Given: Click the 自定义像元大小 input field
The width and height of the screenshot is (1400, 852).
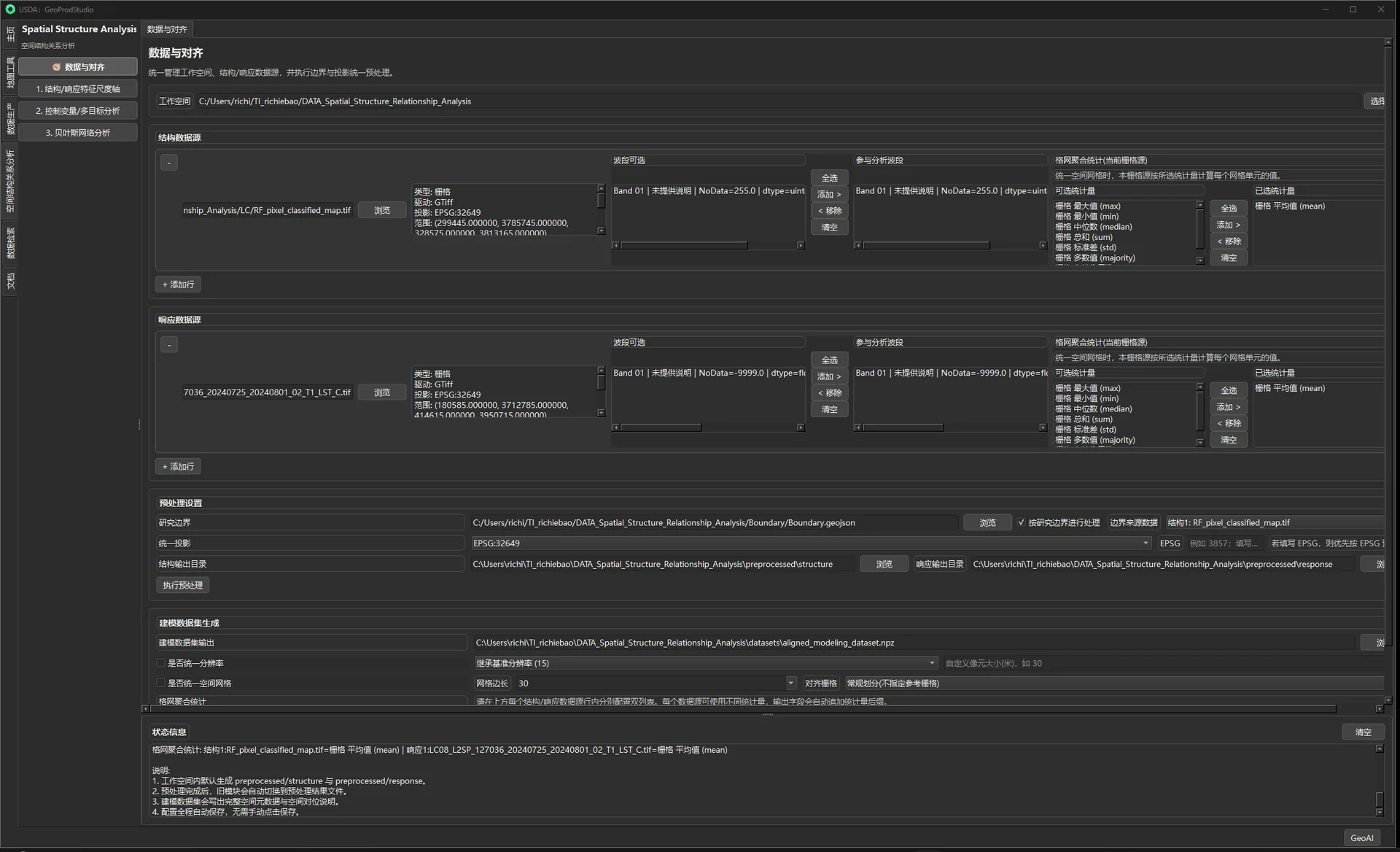Looking at the screenshot, I should [x=1163, y=663].
